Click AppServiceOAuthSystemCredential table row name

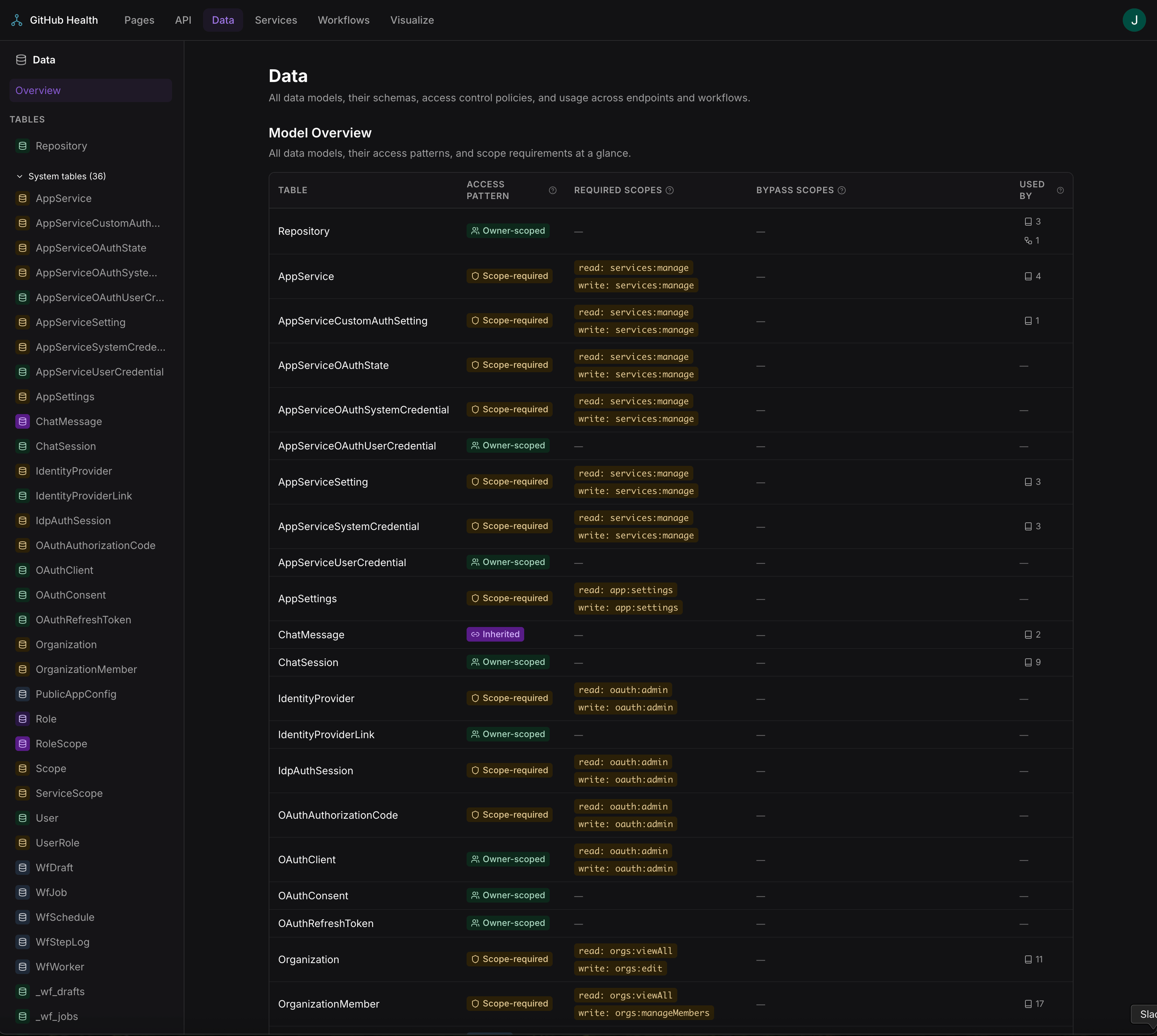click(x=364, y=410)
